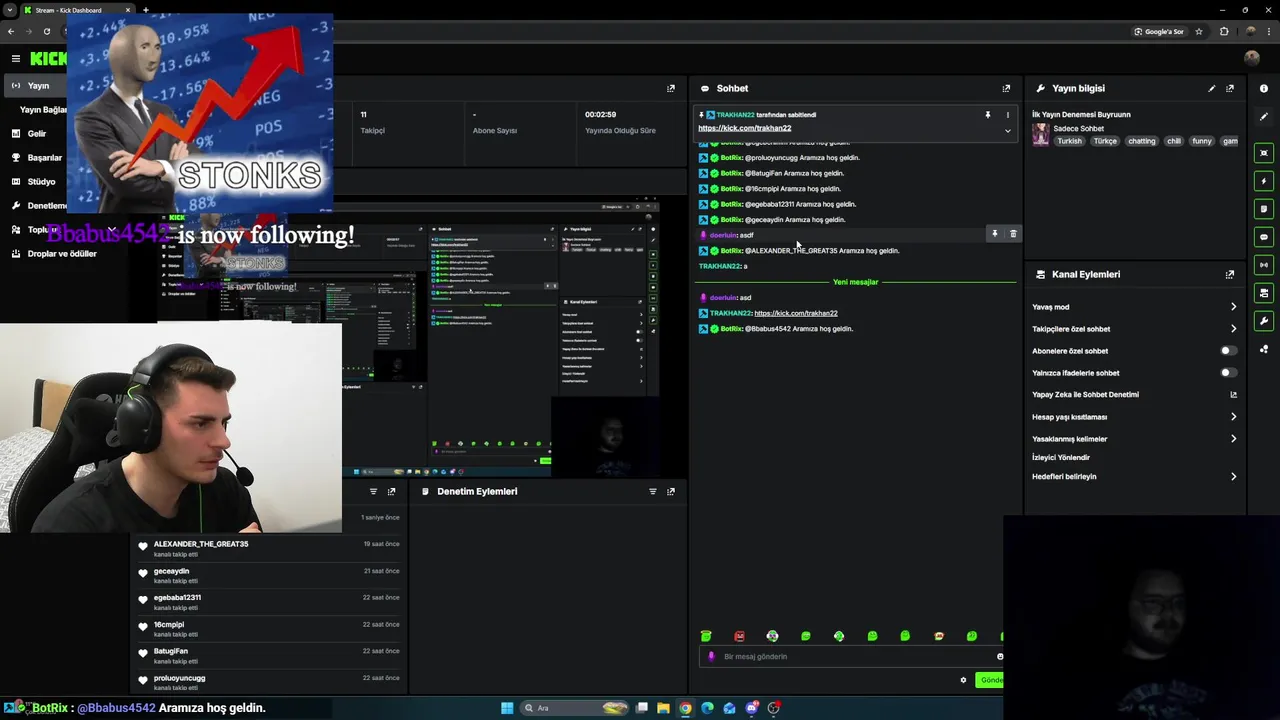This screenshot has width=1280, height=720.
Task: Click Google'a Sor button in browser bar
Action: tap(1159, 31)
